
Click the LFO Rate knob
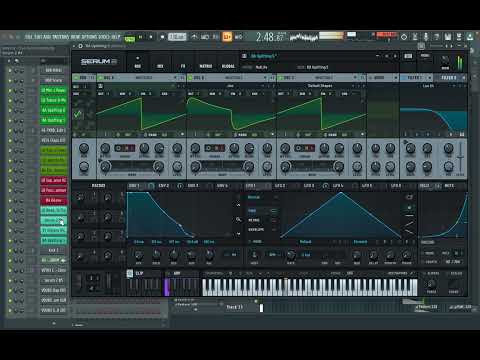pos(291,255)
